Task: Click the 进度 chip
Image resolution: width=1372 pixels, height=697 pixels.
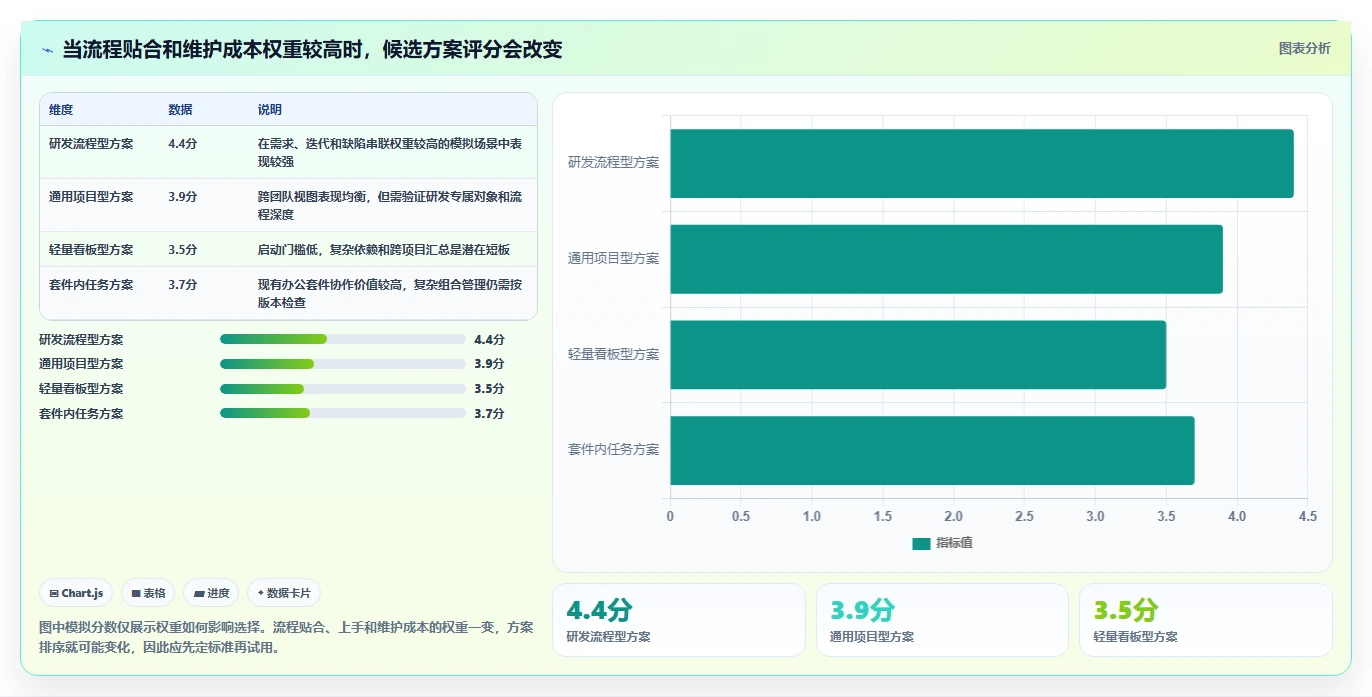Action: 212,593
